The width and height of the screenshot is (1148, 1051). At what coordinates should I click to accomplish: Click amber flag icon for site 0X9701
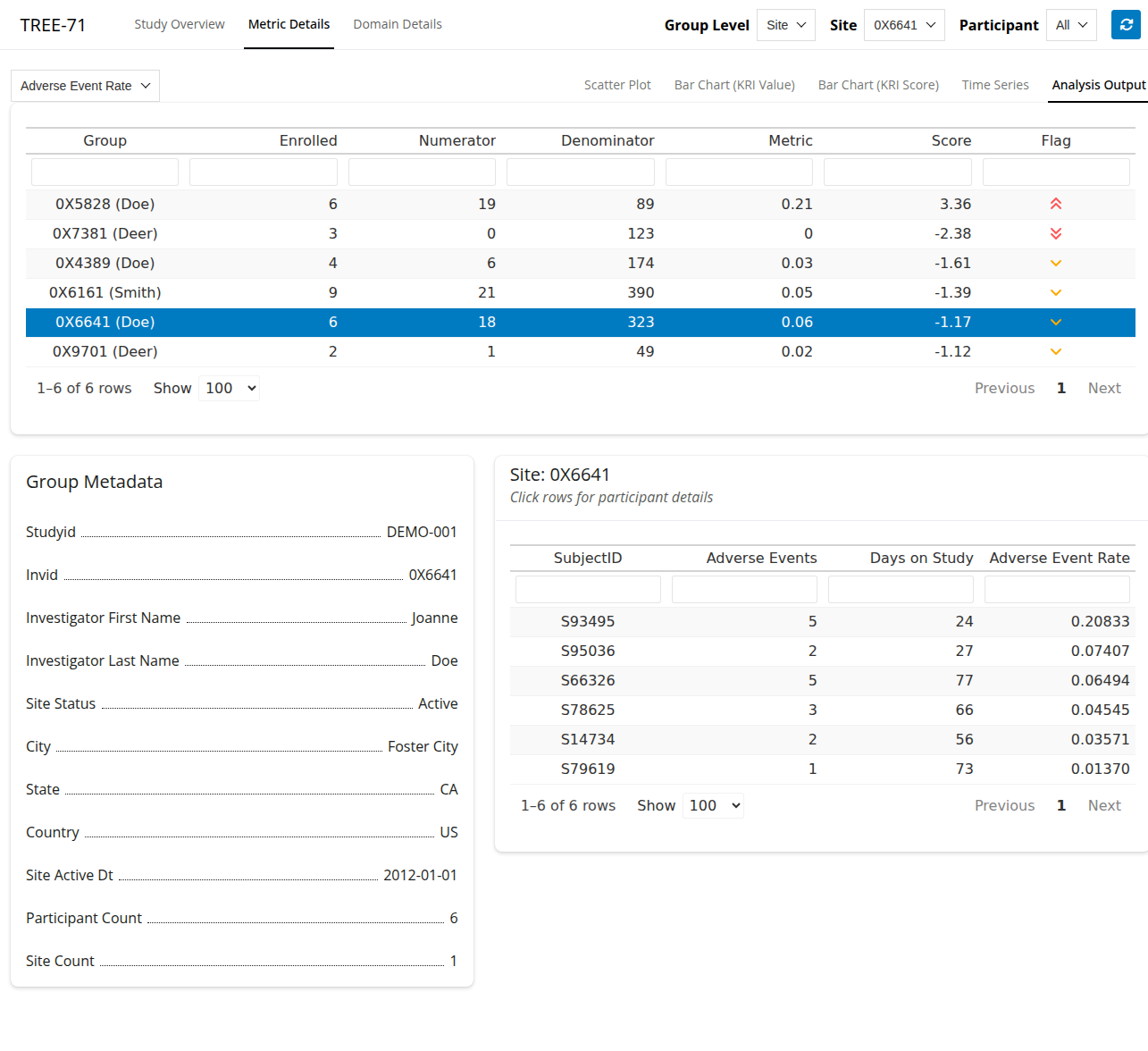[1055, 351]
